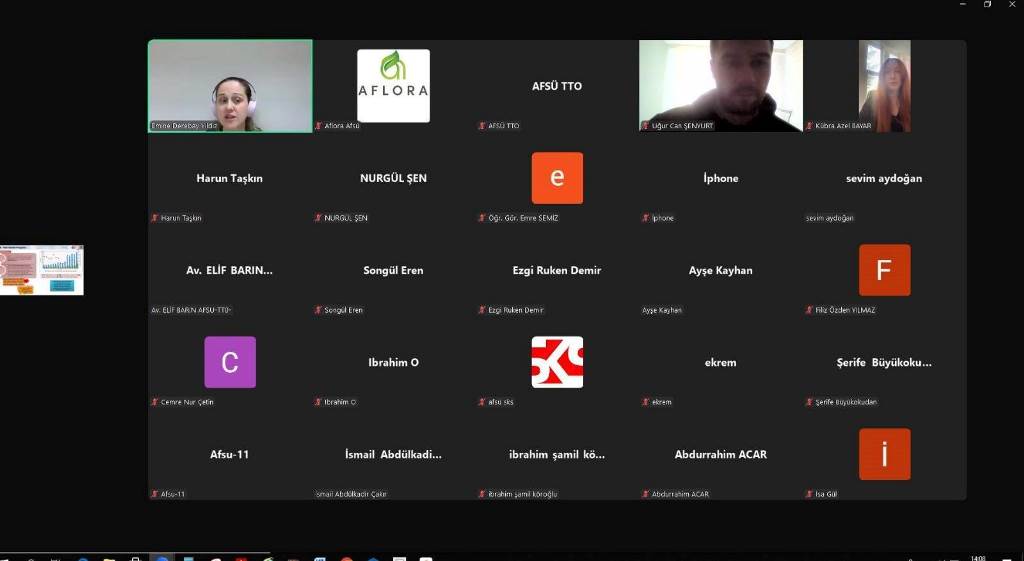
Task: Click the small 'Ayşe Kayhan' corner name label
Action: (x=662, y=310)
